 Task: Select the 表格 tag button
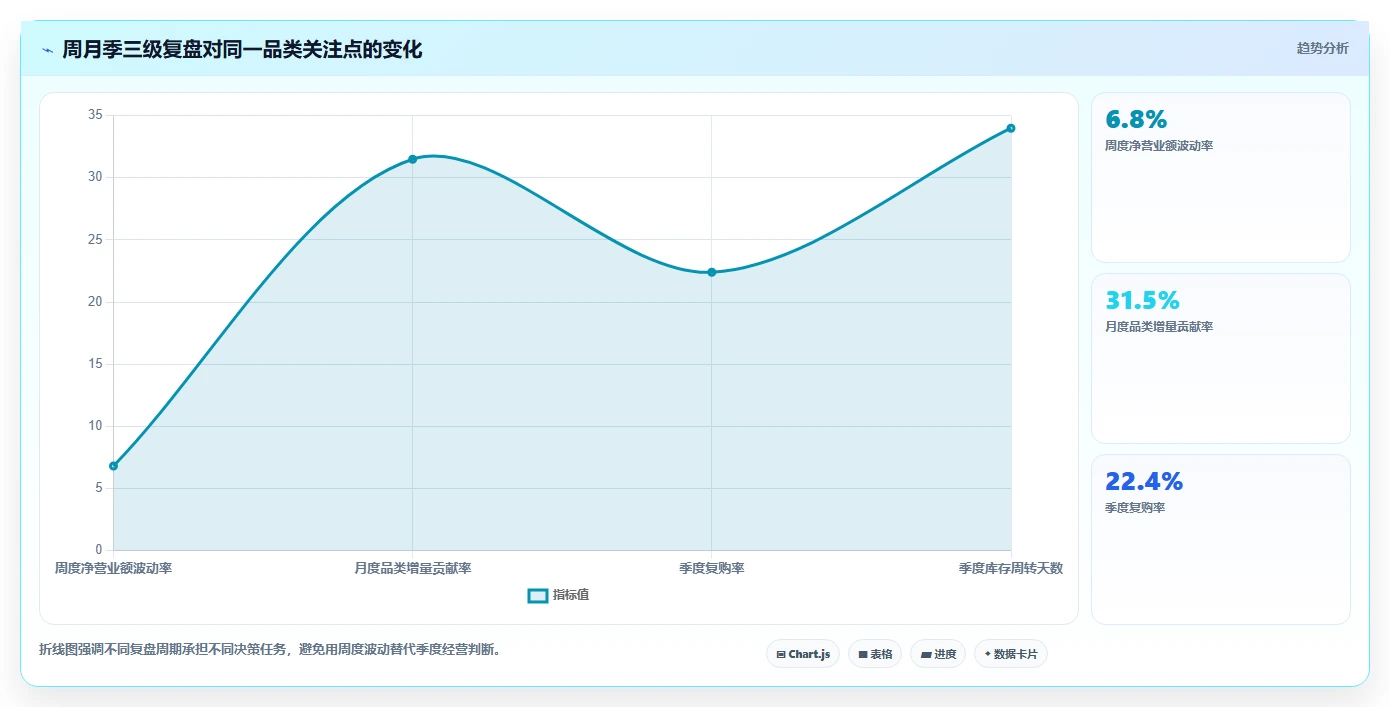(x=875, y=654)
